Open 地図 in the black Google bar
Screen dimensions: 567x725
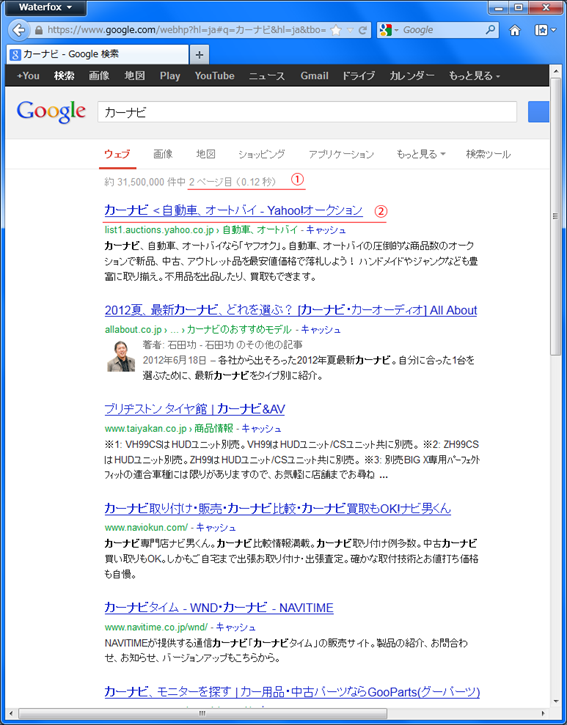135,76
